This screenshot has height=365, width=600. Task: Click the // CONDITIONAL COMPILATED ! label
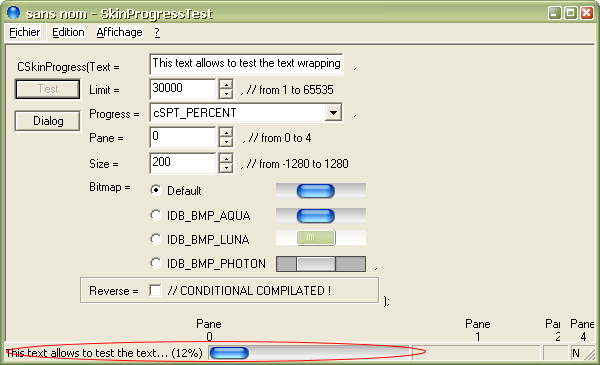pos(249,291)
